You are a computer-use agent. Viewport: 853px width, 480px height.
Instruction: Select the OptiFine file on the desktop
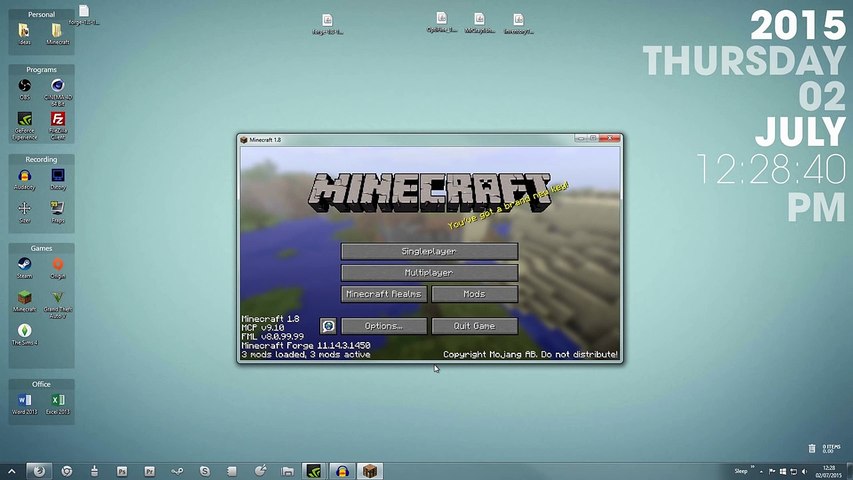[442, 23]
